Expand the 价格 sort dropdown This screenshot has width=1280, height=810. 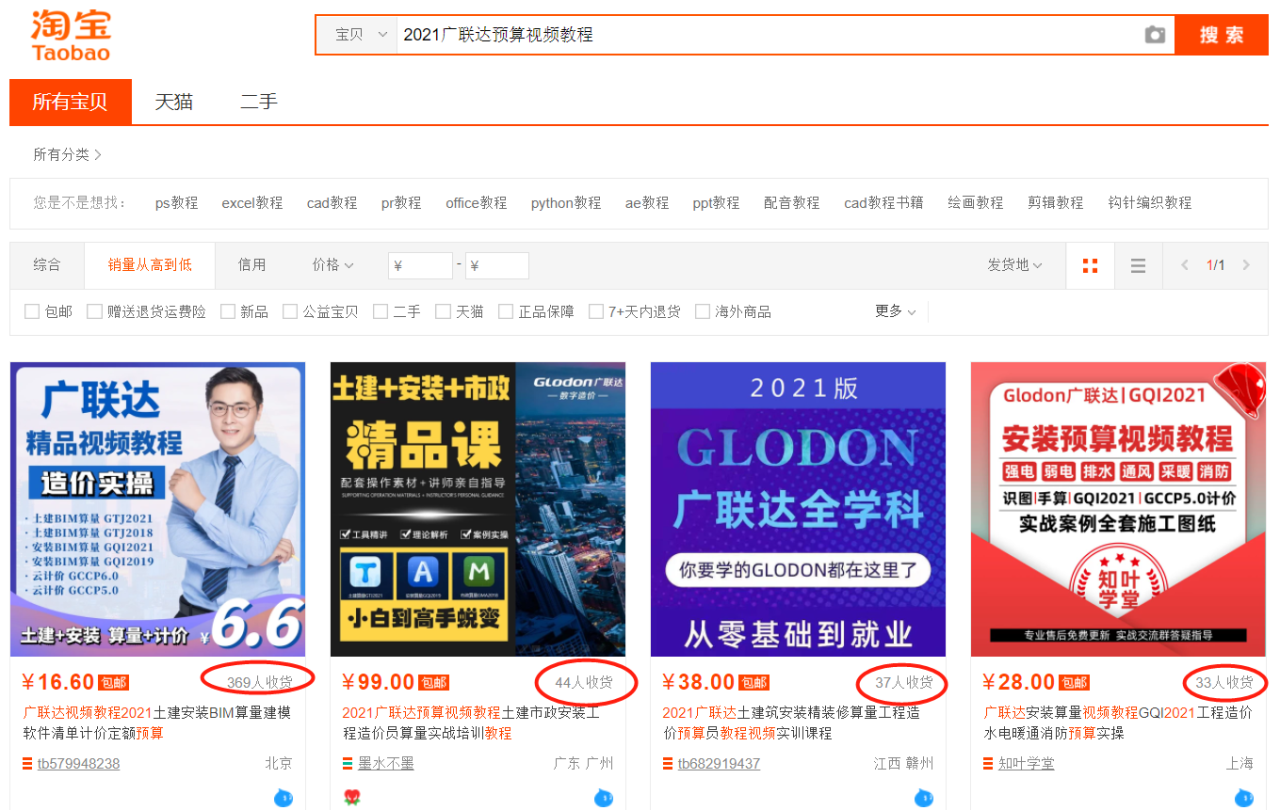click(x=333, y=265)
